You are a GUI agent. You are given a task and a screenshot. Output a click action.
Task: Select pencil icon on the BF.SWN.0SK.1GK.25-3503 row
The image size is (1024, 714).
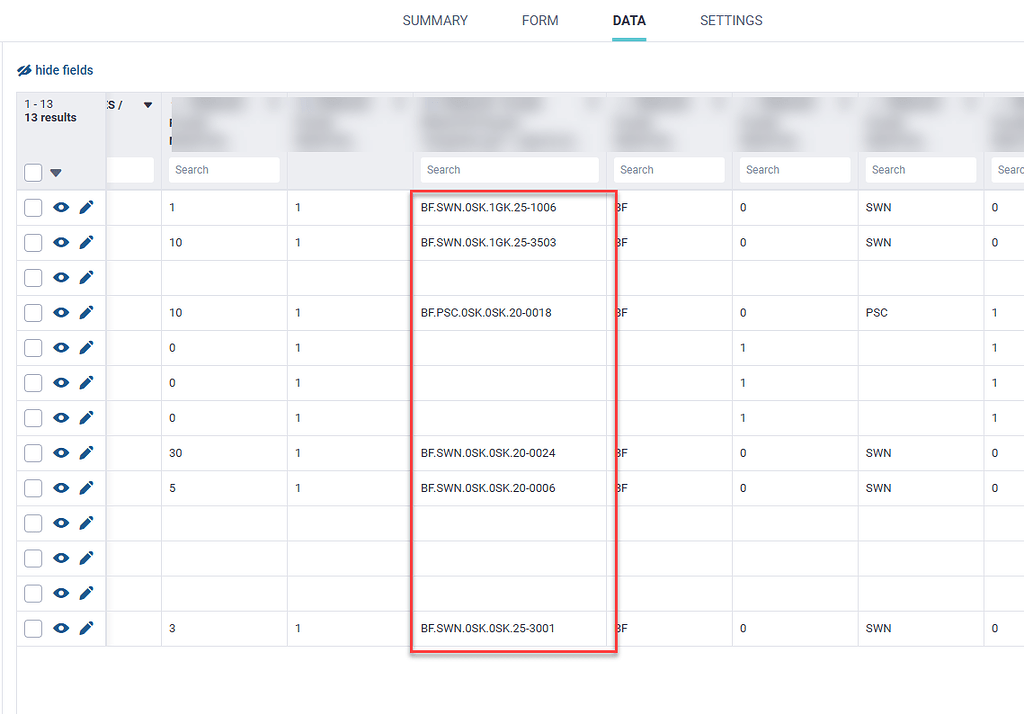[x=87, y=242]
